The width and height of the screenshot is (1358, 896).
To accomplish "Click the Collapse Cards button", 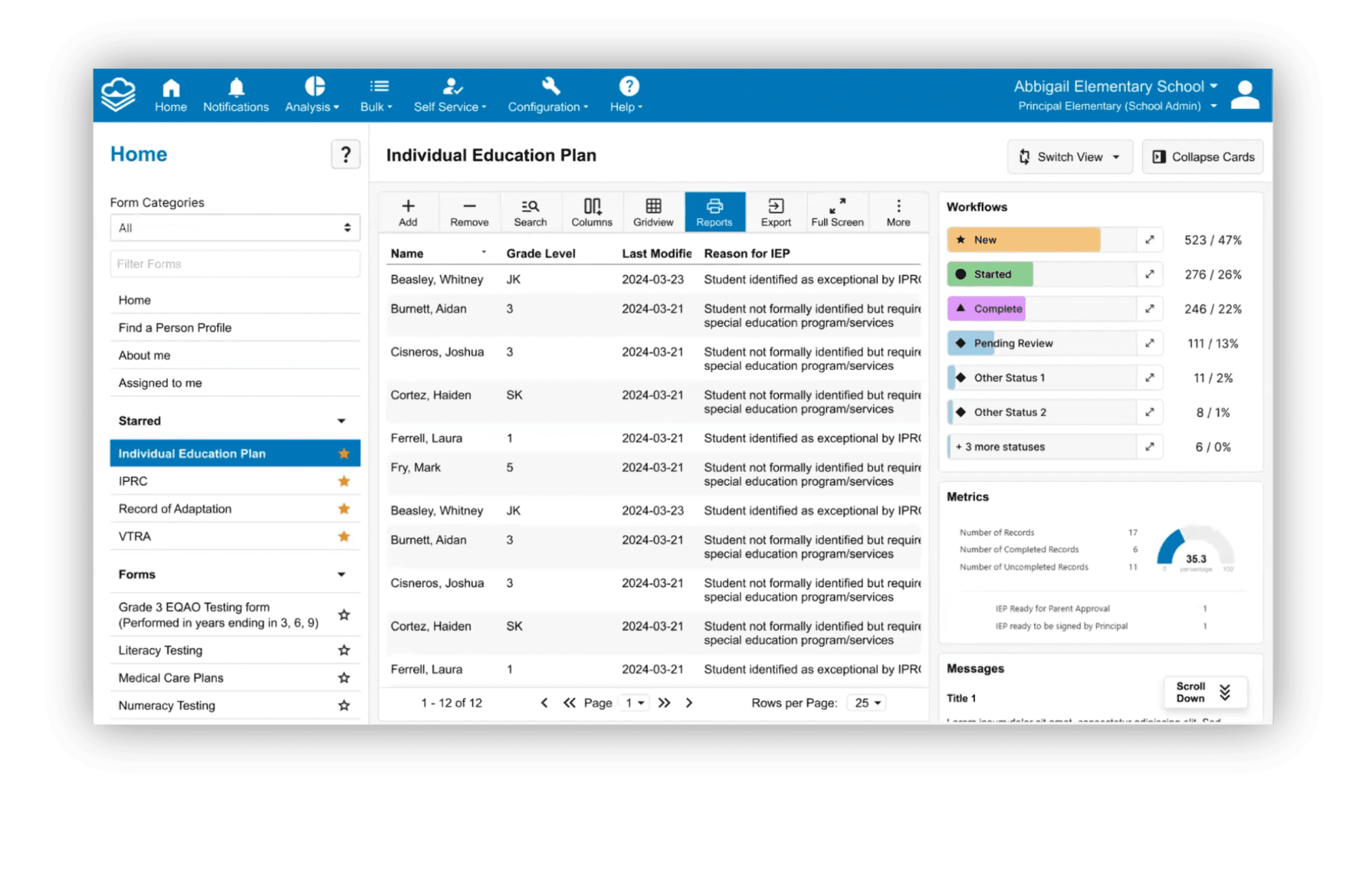I will click(1203, 157).
